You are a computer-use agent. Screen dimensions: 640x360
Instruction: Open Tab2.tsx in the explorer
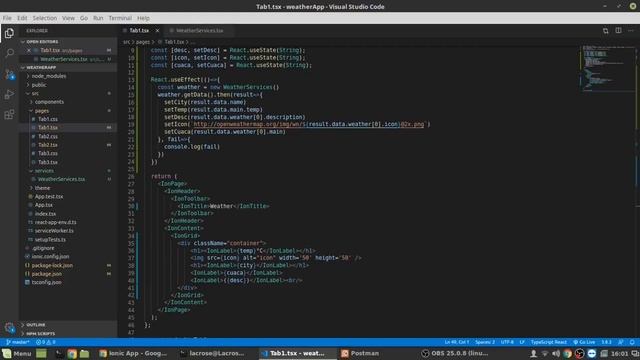click(x=48, y=145)
